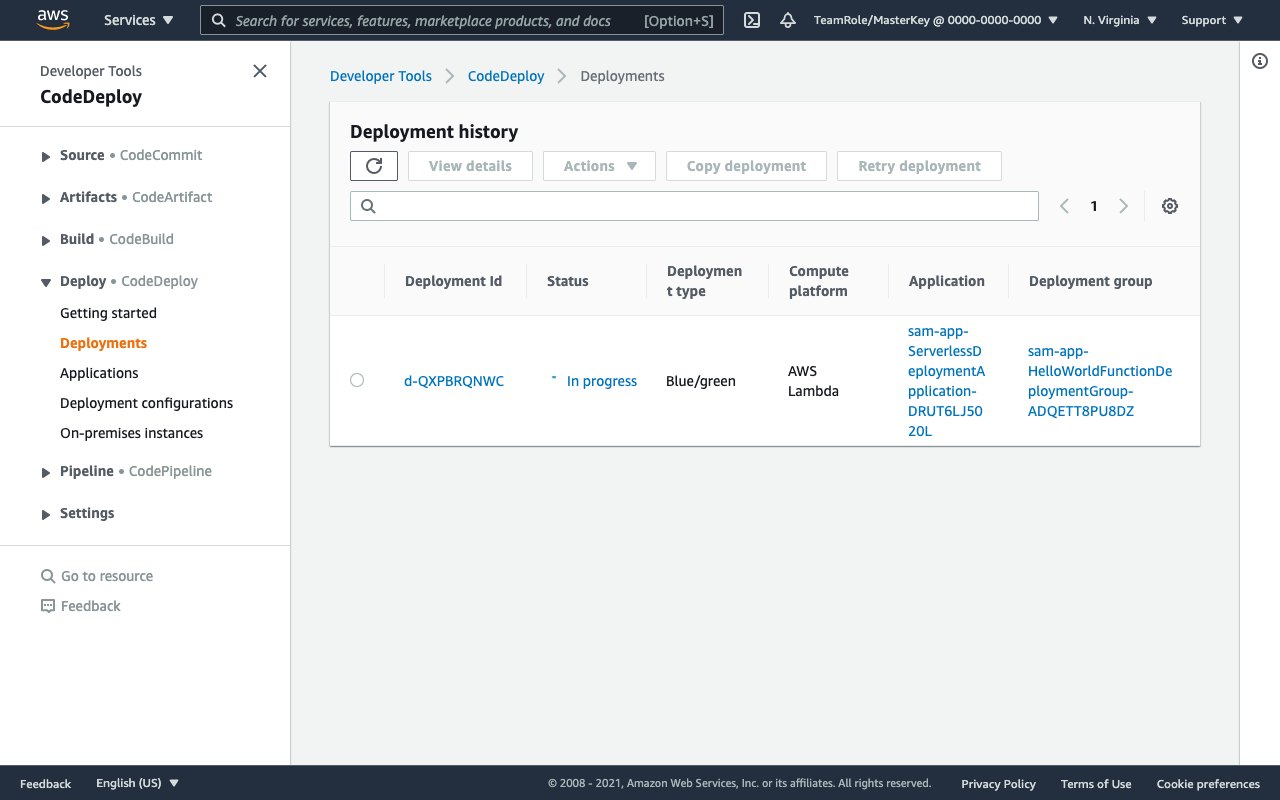1280x800 pixels.
Task: Open the Support dropdown menu
Action: [x=1211, y=20]
